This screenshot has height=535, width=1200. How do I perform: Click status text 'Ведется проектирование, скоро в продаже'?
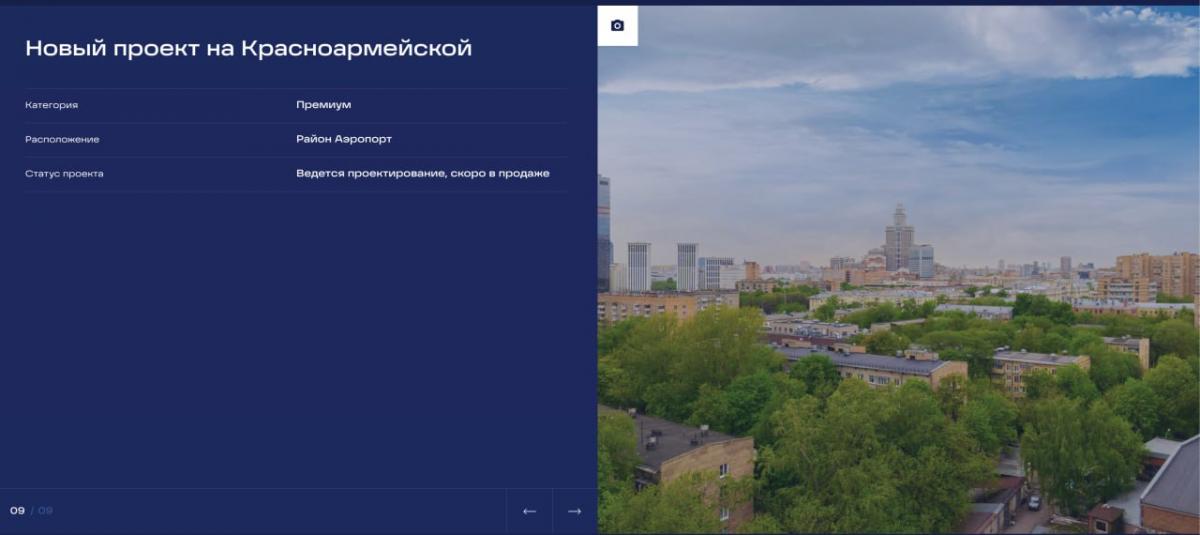pos(422,174)
